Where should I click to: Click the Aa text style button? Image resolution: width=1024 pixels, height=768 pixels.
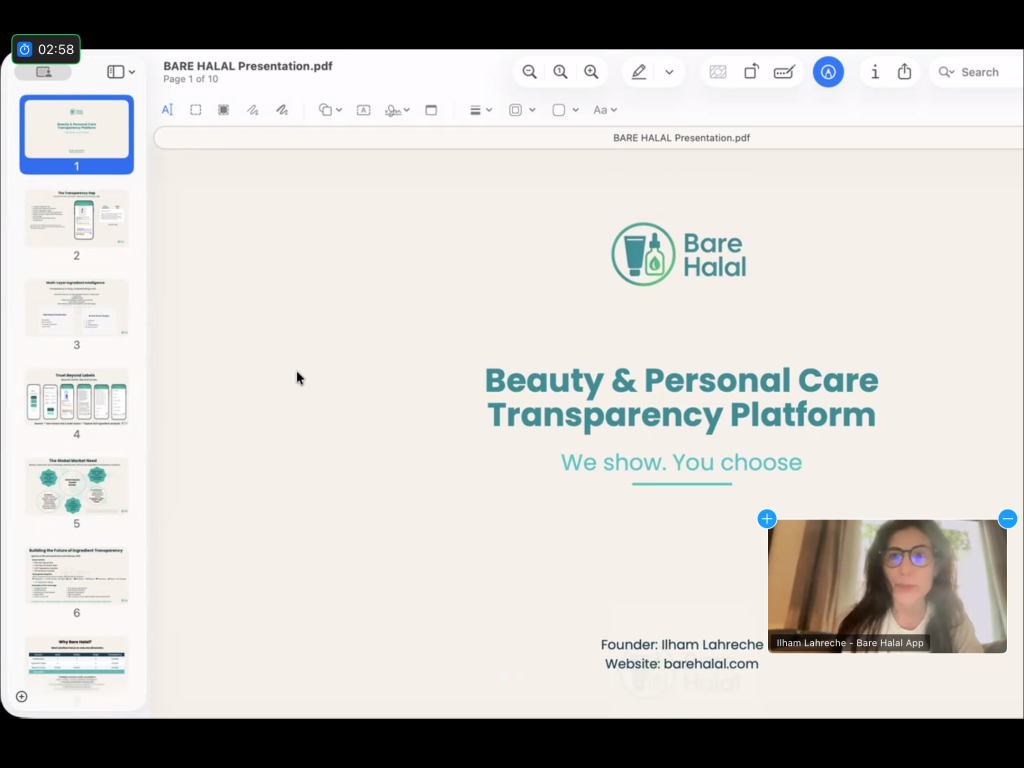600,110
